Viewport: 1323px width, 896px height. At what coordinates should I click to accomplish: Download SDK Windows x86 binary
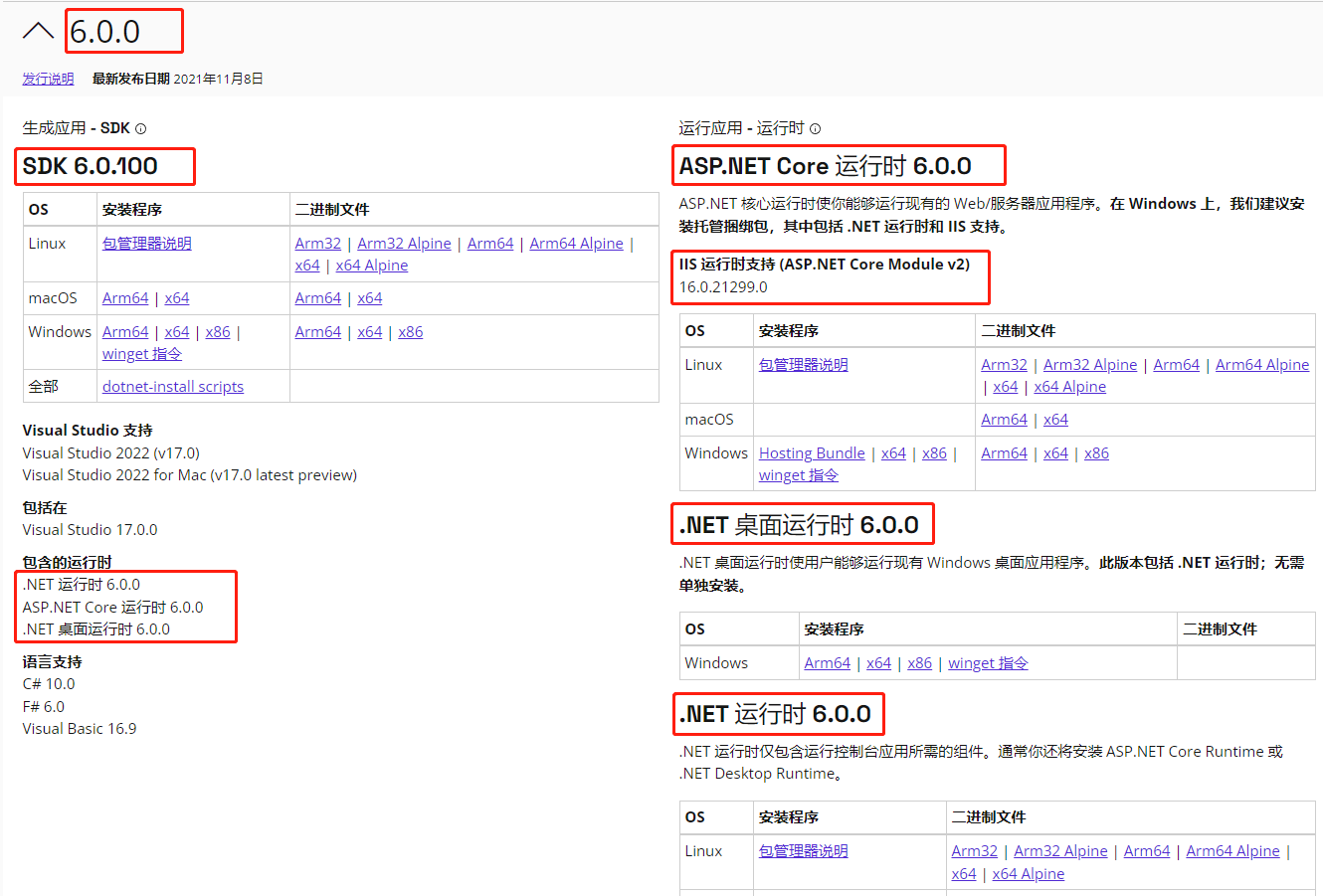pyautogui.click(x=411, y=332)
